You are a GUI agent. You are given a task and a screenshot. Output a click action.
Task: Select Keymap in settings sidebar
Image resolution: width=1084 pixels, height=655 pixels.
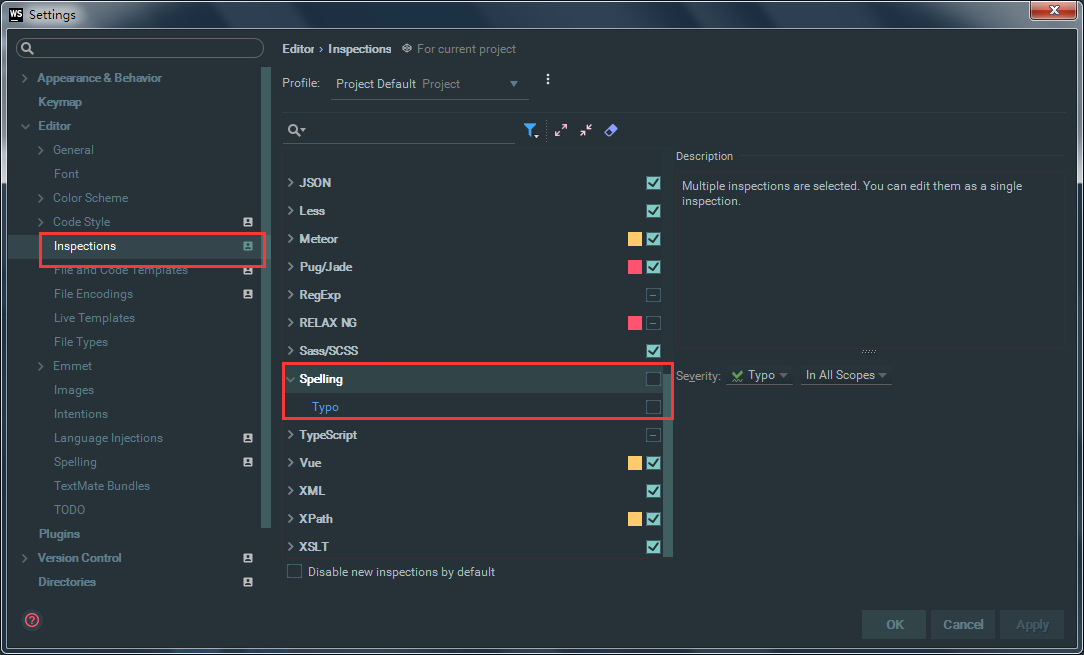pos(60,102)
